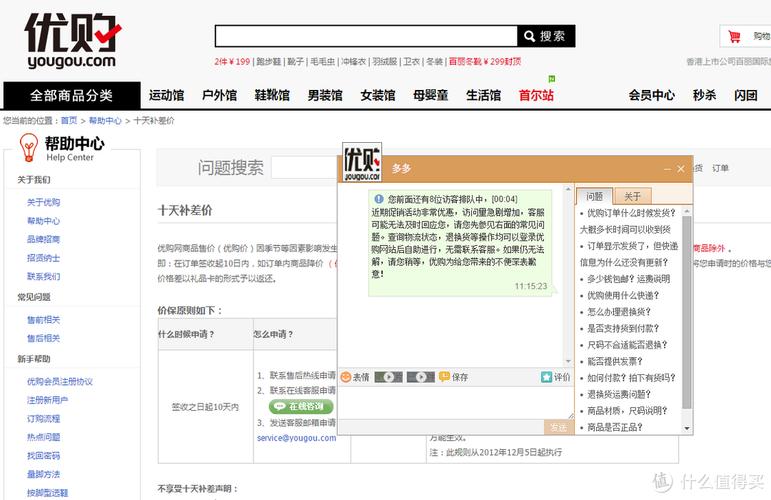Go to 鞋靴馆 navigation item
This screenshot has height=500, width=771.
point(272,95)
